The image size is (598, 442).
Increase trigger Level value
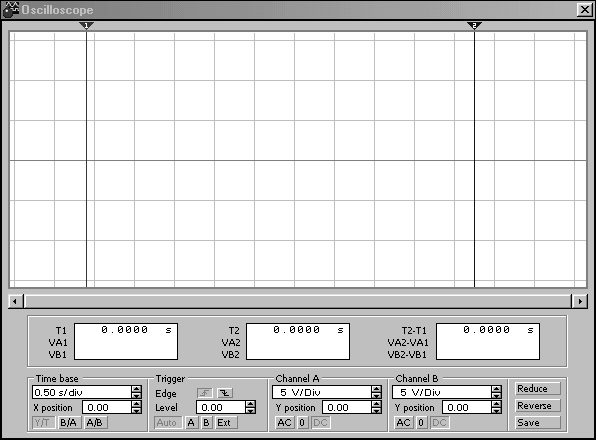[x=251, y=404]
